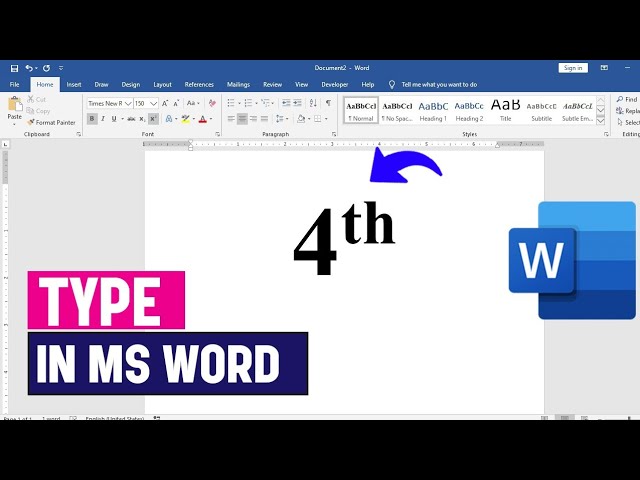Align text right
Image resolution: width=640 pixels, height=480 pixels.
click(x=253, y=119)
